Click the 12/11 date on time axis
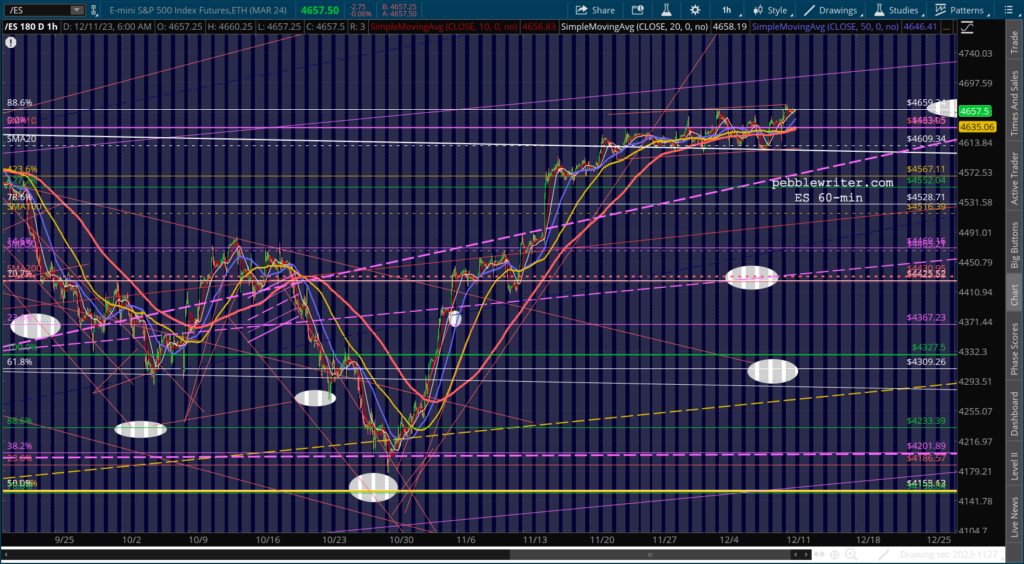 click(799, 540)
